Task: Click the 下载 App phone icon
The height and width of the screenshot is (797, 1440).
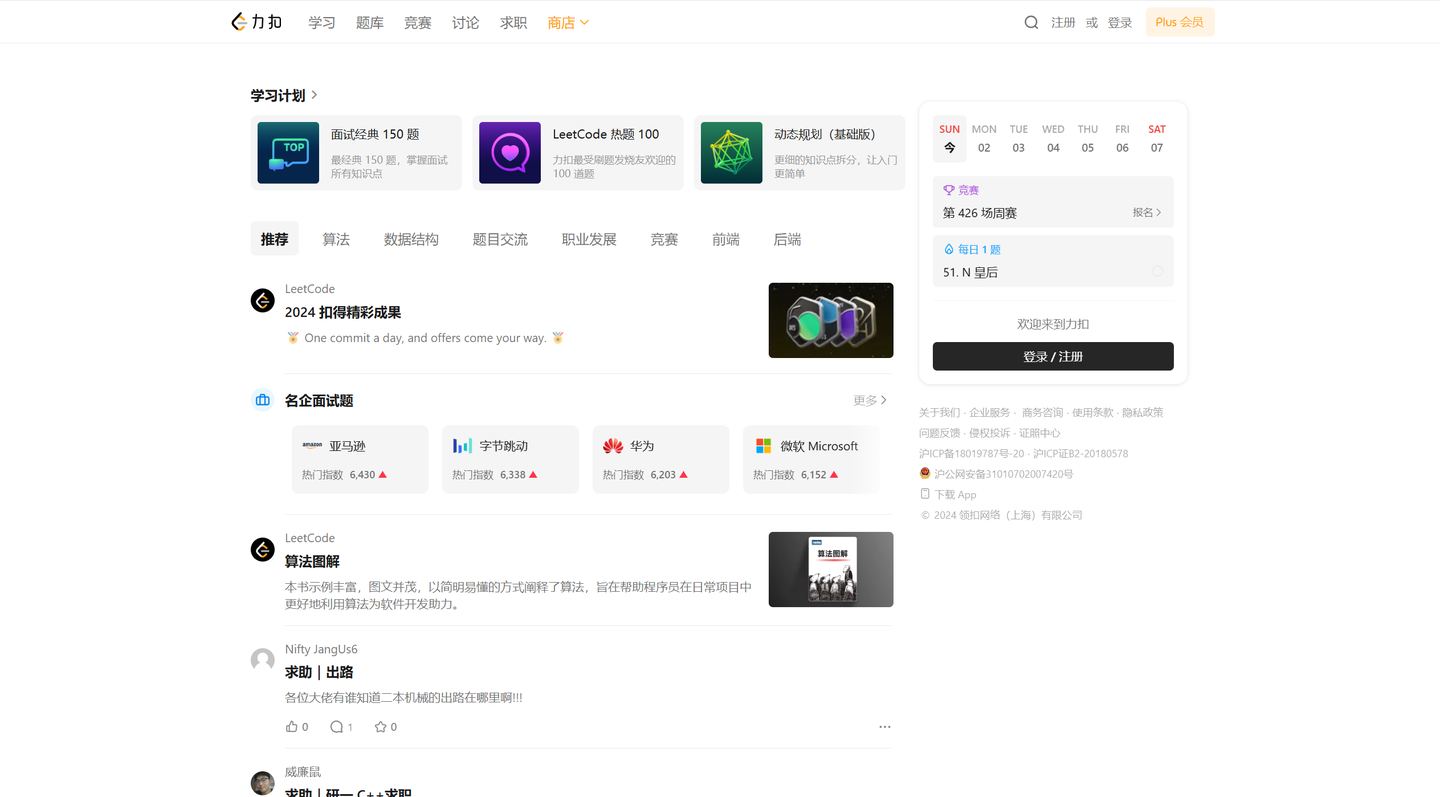Action: pos(925,494)
